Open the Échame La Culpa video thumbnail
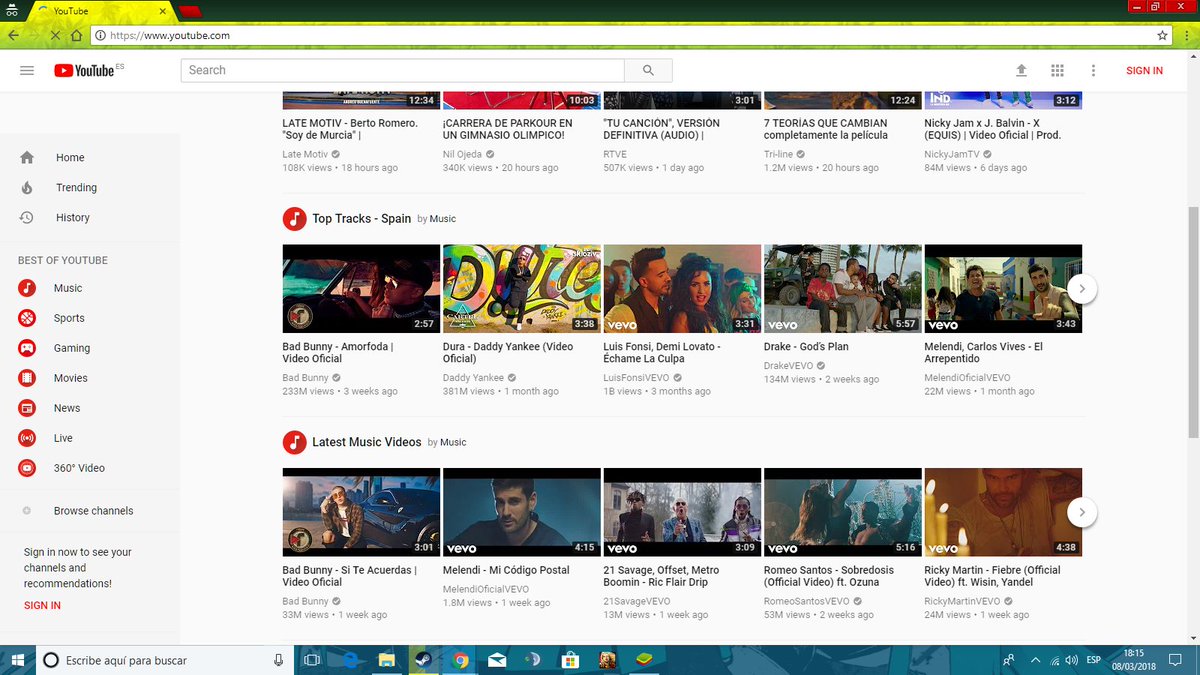Screen dimensions: 1200x675 click(682, 289)
